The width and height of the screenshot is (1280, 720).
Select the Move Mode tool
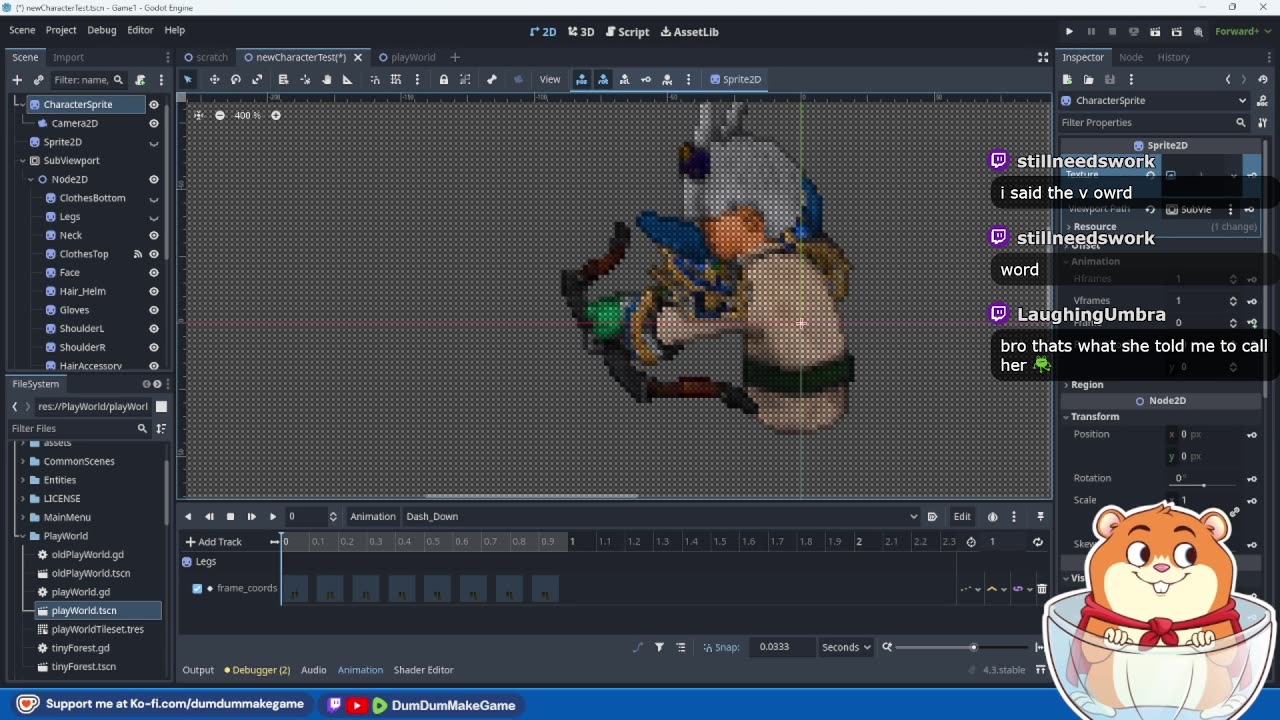(x=214, y=79)
